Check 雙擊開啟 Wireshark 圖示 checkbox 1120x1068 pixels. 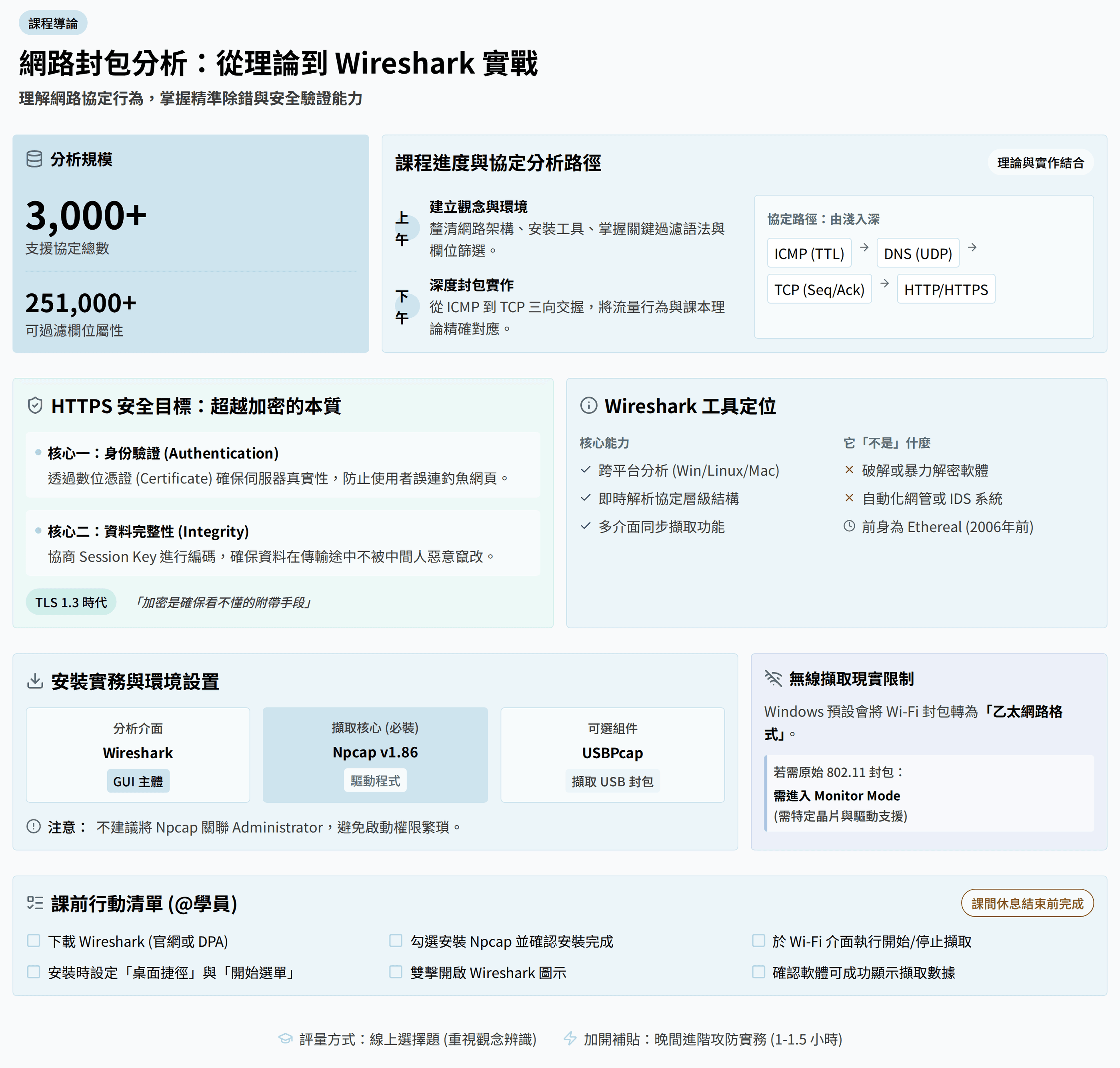[396, 972]
